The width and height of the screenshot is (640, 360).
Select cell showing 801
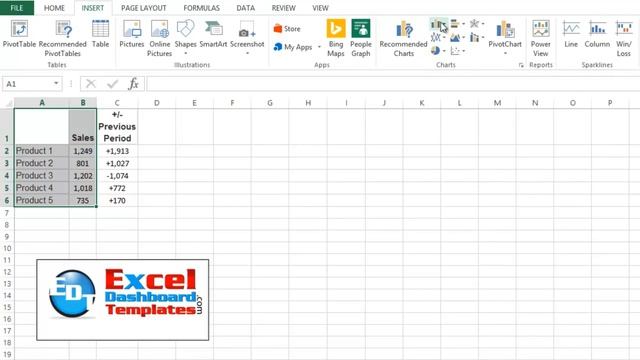click(x=83, y=163)
